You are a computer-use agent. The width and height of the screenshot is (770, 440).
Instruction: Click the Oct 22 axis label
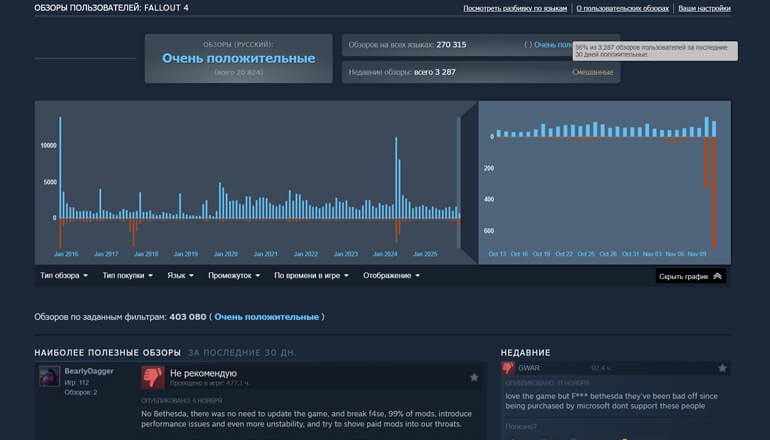[x=564, y=254]
